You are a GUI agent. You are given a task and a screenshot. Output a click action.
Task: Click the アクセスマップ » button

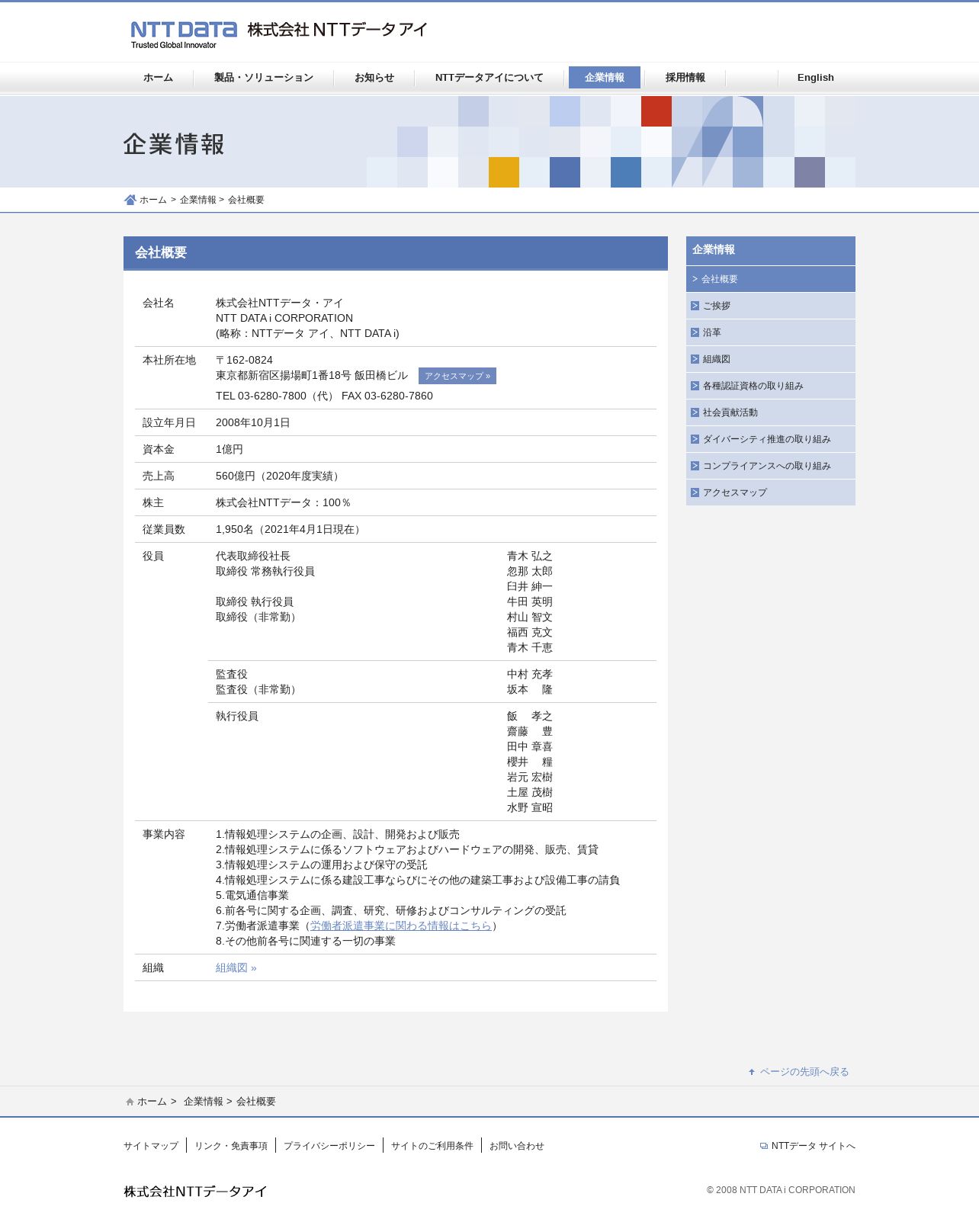(457, 376)
